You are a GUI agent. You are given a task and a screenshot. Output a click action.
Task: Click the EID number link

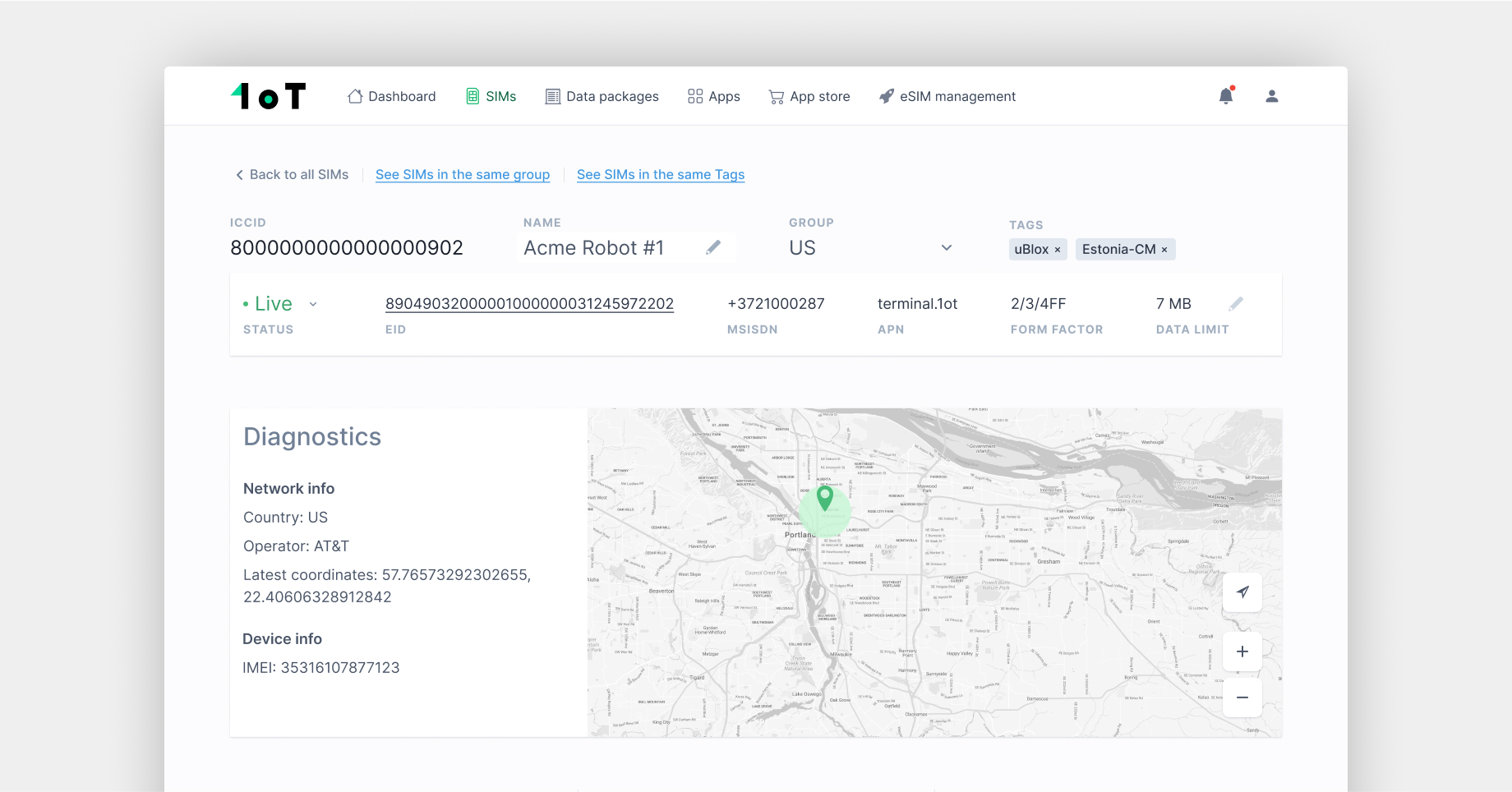coord(529,304)
